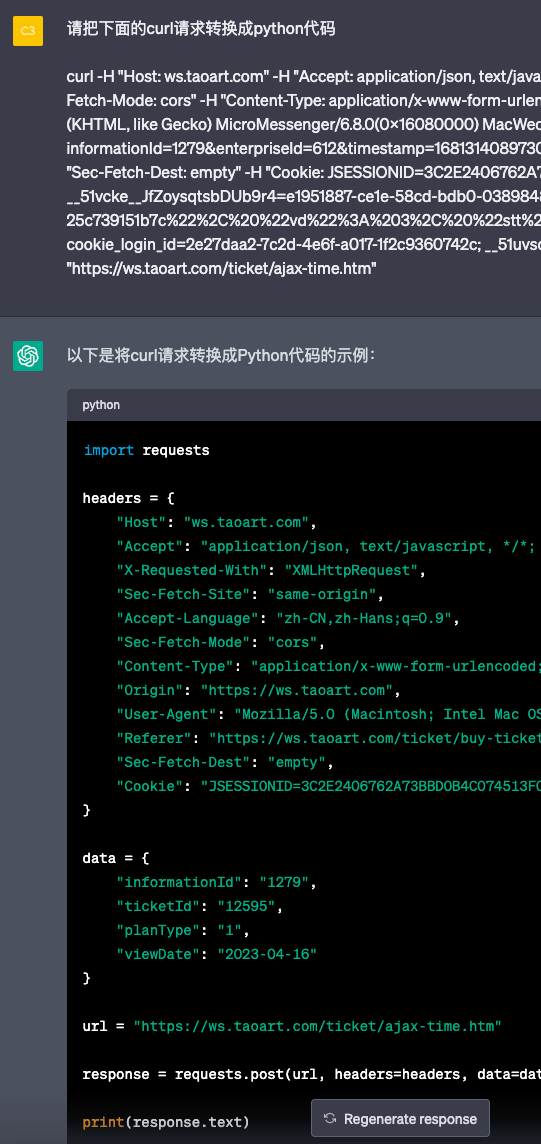The width and height of the screenshot is (541, 1144).
Task: Click the python label in code header
Action: click(101, 405)
